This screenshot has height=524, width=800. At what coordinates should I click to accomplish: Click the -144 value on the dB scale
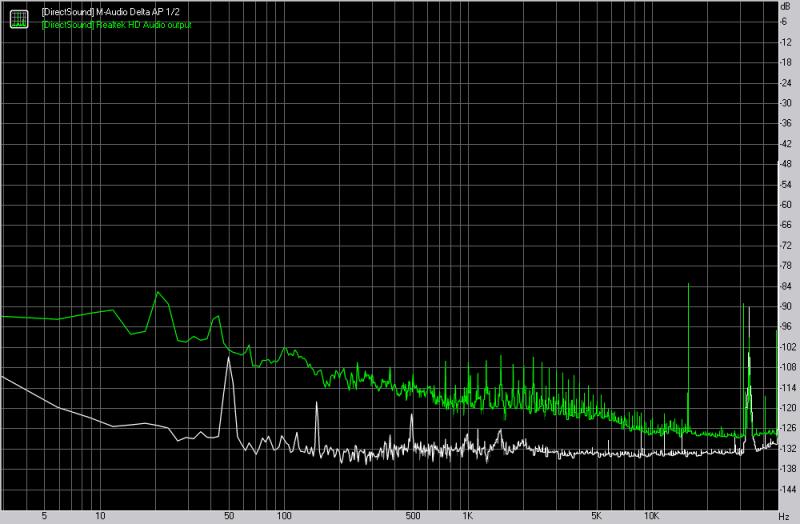tap(787, 490)
